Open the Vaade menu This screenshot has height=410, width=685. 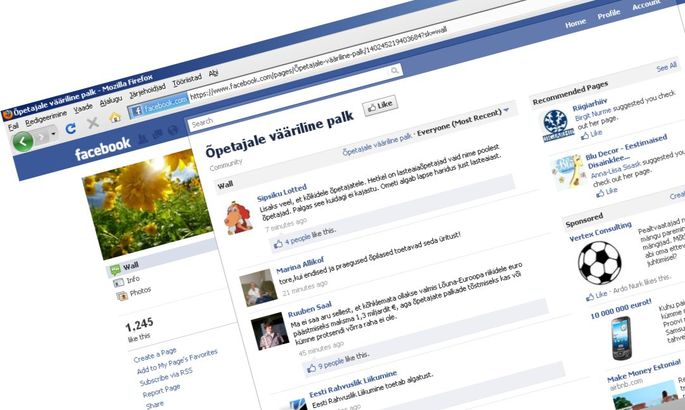(83, 107)
